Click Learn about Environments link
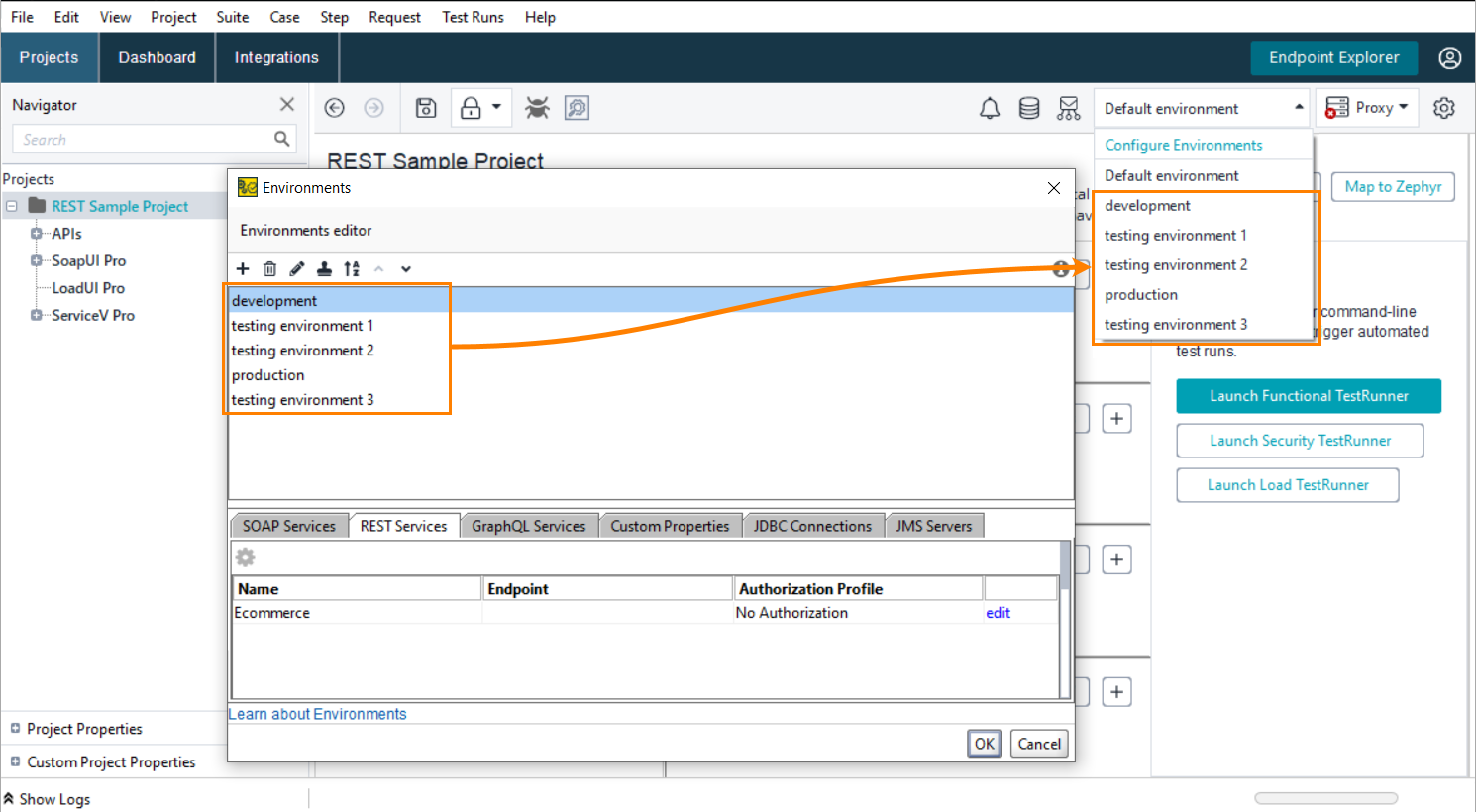The image size is (1476, 812). point(317,713)
